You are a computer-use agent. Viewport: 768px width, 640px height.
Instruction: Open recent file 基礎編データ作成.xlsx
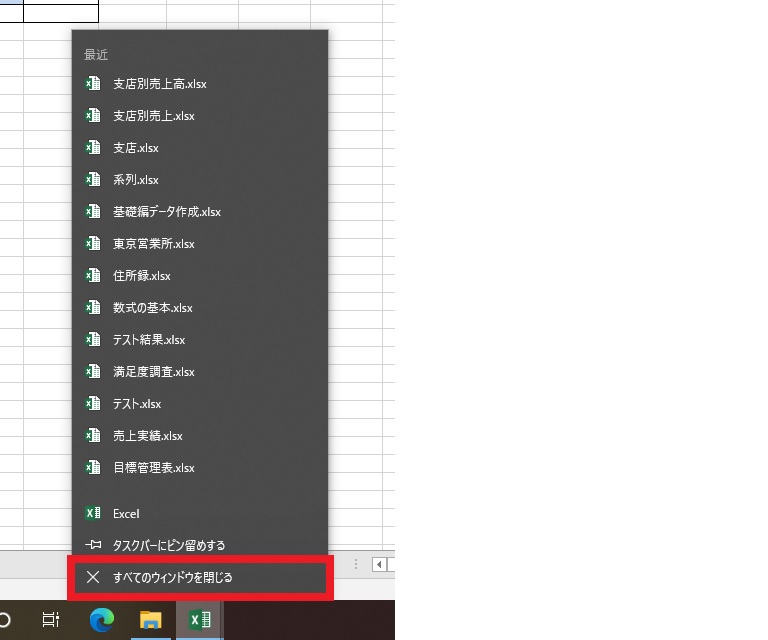coord(200,212)
